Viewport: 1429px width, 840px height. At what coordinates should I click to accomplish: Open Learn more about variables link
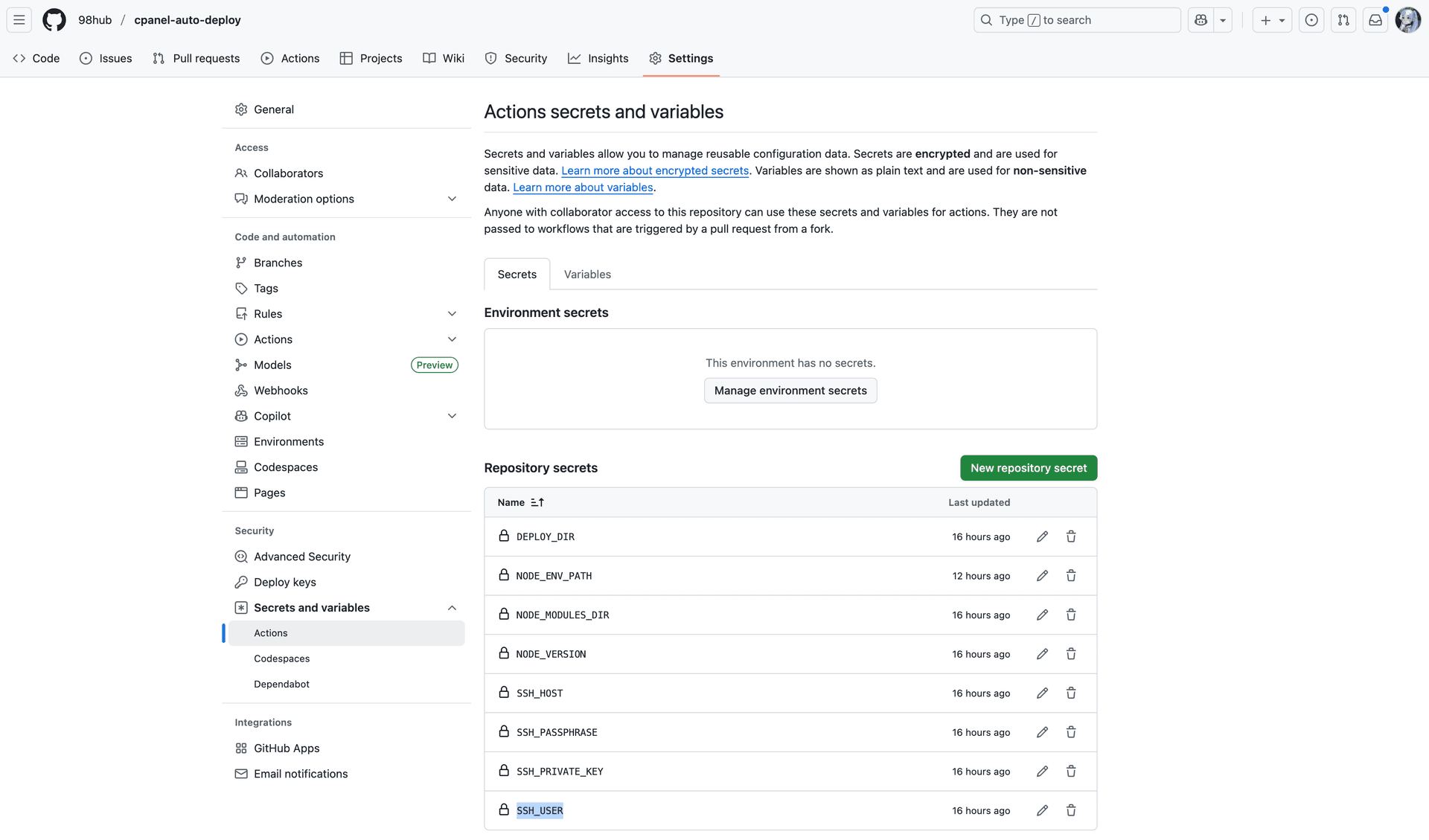582,187
